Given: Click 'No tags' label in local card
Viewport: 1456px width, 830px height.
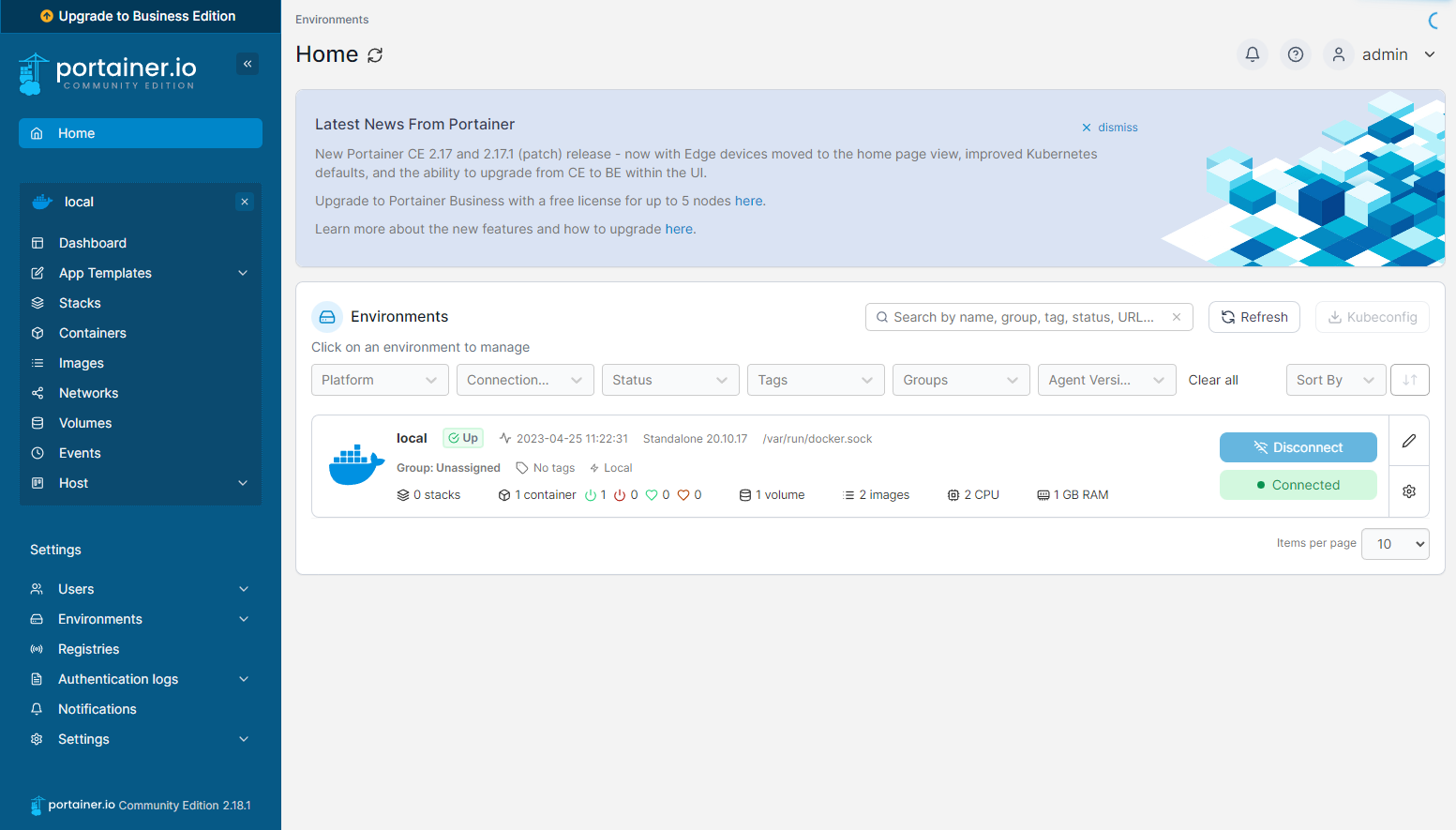Looking at the screenshot, I should [x=546, y=468].
